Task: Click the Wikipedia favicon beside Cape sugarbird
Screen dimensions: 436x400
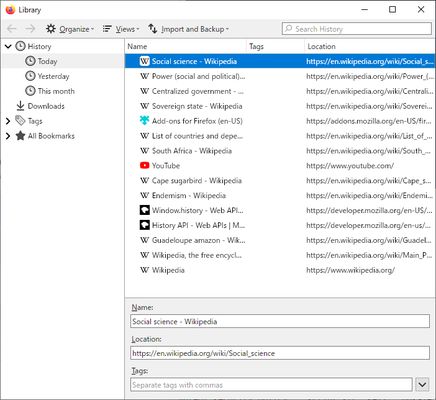Action: point(144,180)
